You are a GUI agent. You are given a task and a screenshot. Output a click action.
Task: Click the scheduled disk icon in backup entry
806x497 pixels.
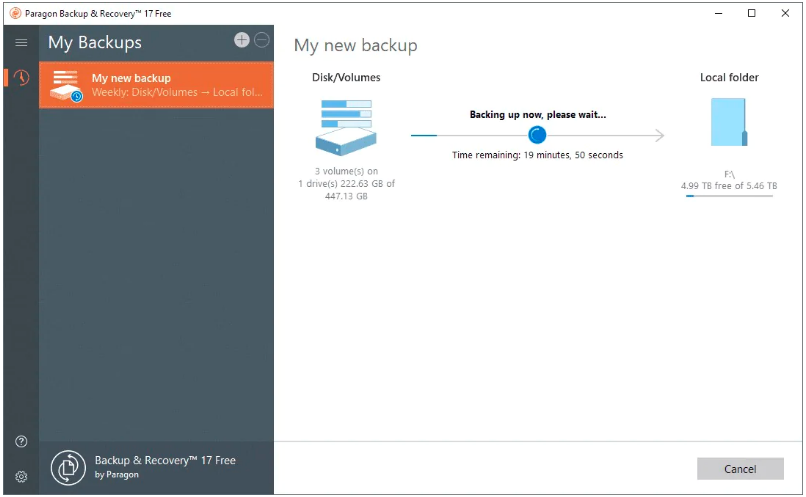click(66, 86)
